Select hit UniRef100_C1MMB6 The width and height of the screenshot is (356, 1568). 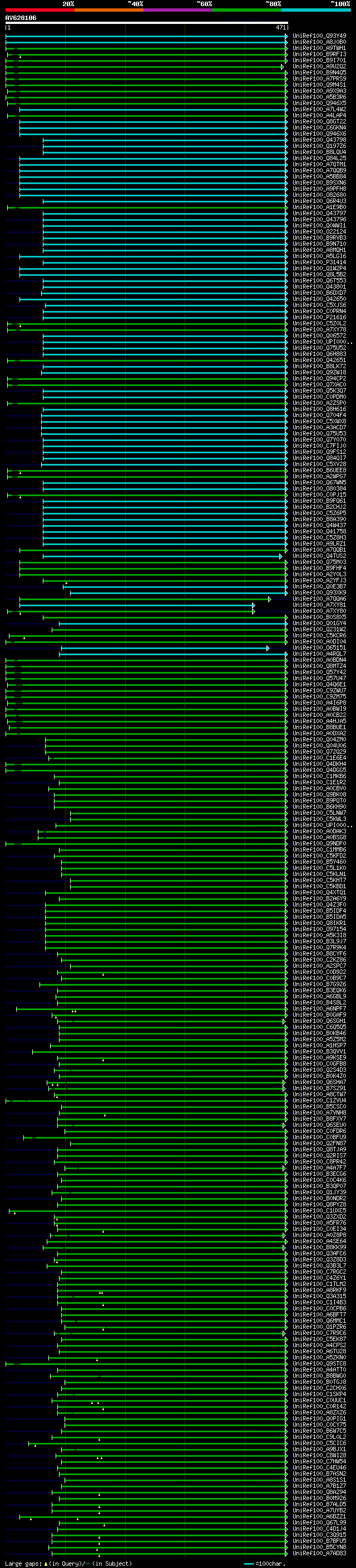(319, 850)
